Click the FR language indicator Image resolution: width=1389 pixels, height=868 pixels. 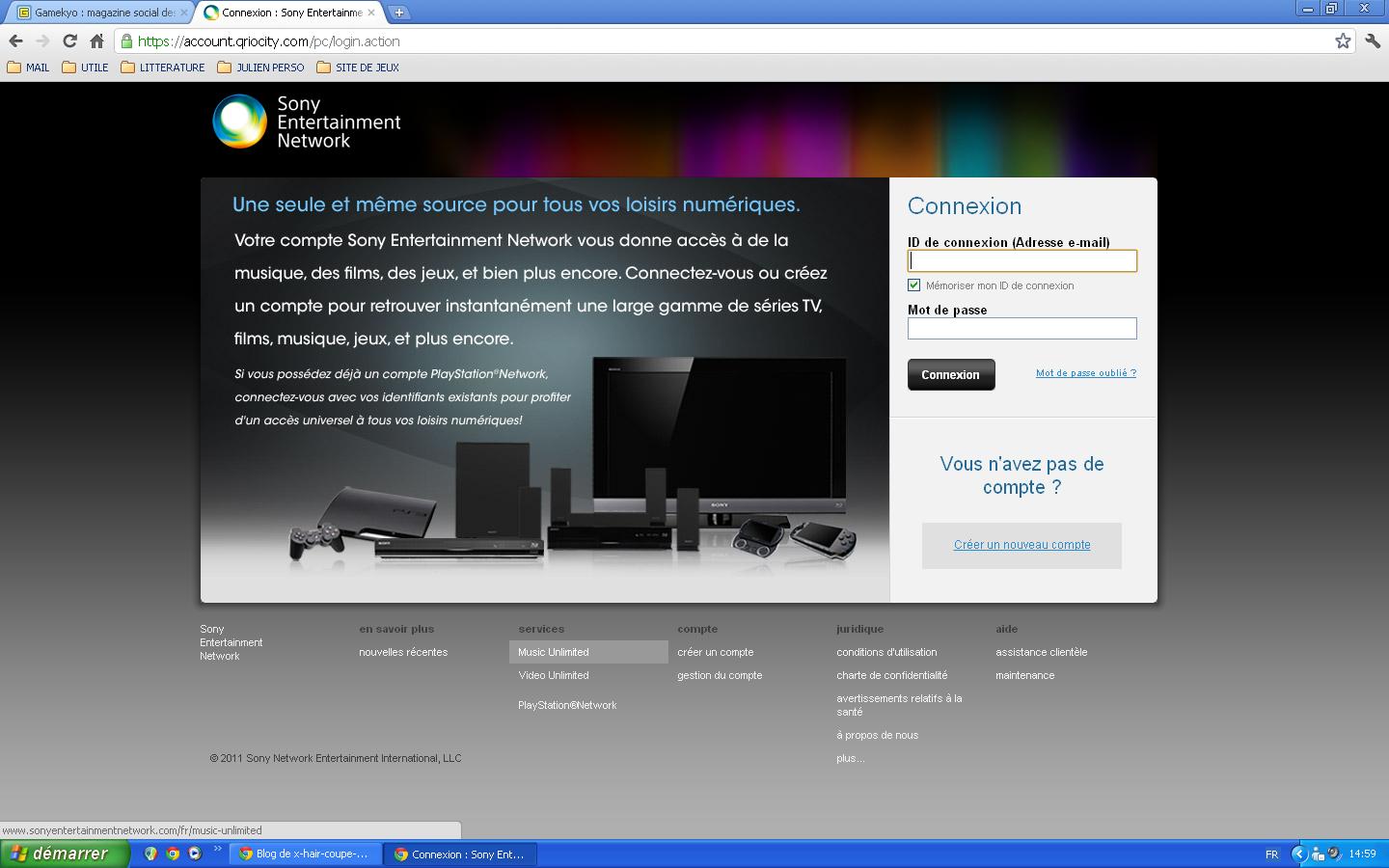[1271, 854]
